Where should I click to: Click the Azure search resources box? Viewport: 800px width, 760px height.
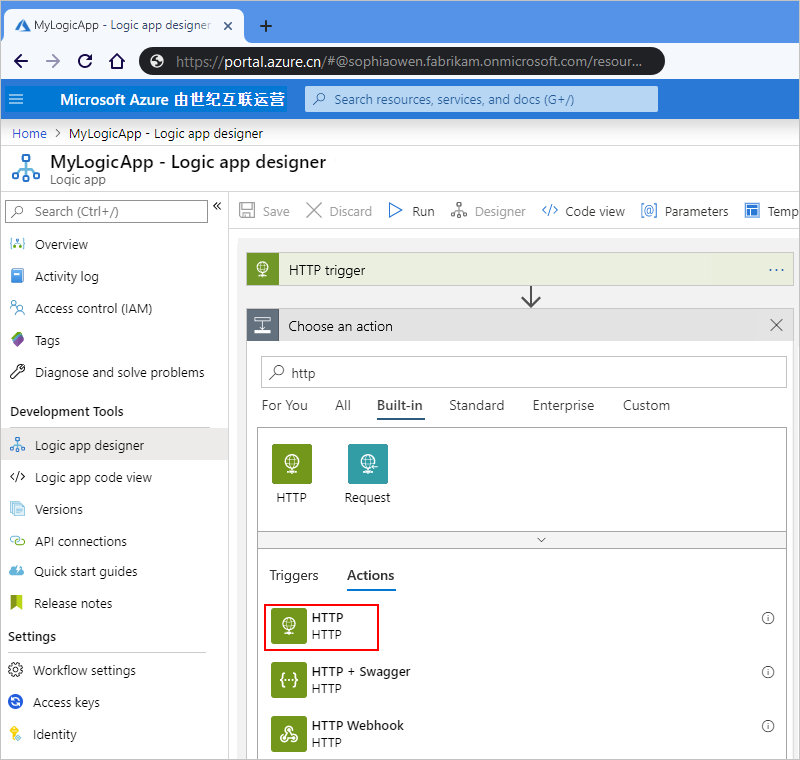click(x=481, y=99)
